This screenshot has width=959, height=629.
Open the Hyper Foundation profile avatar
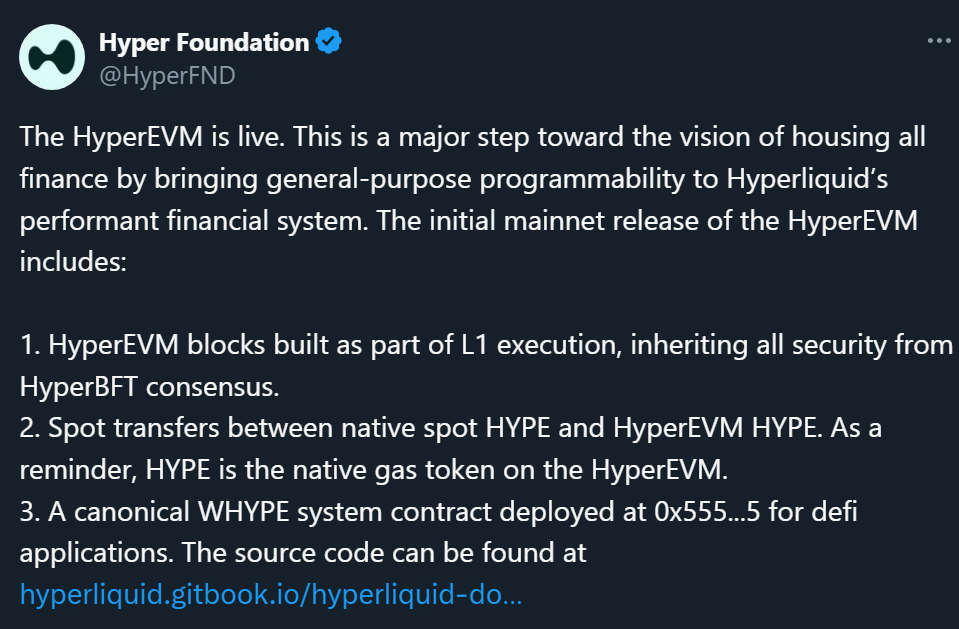coord(52,58)
